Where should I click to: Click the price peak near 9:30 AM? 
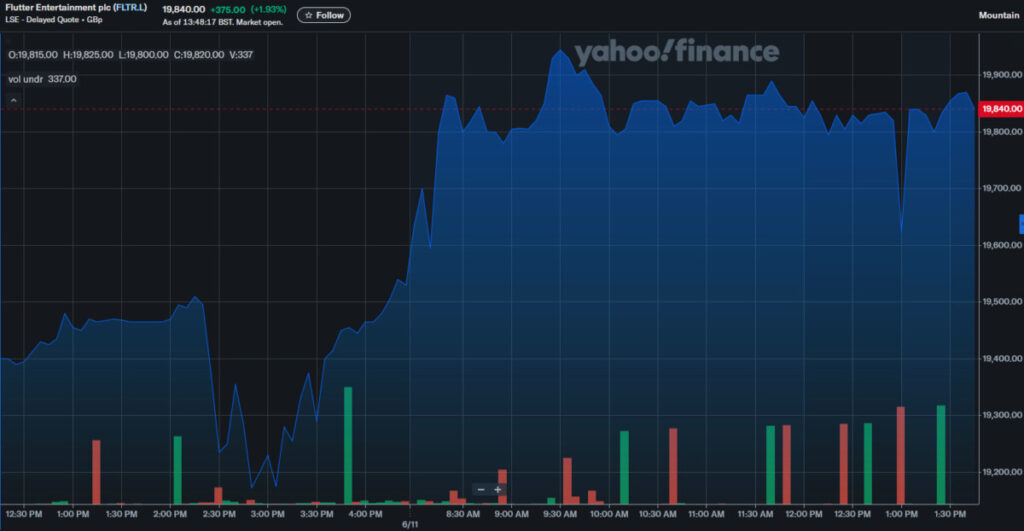[x=558, y=50]
